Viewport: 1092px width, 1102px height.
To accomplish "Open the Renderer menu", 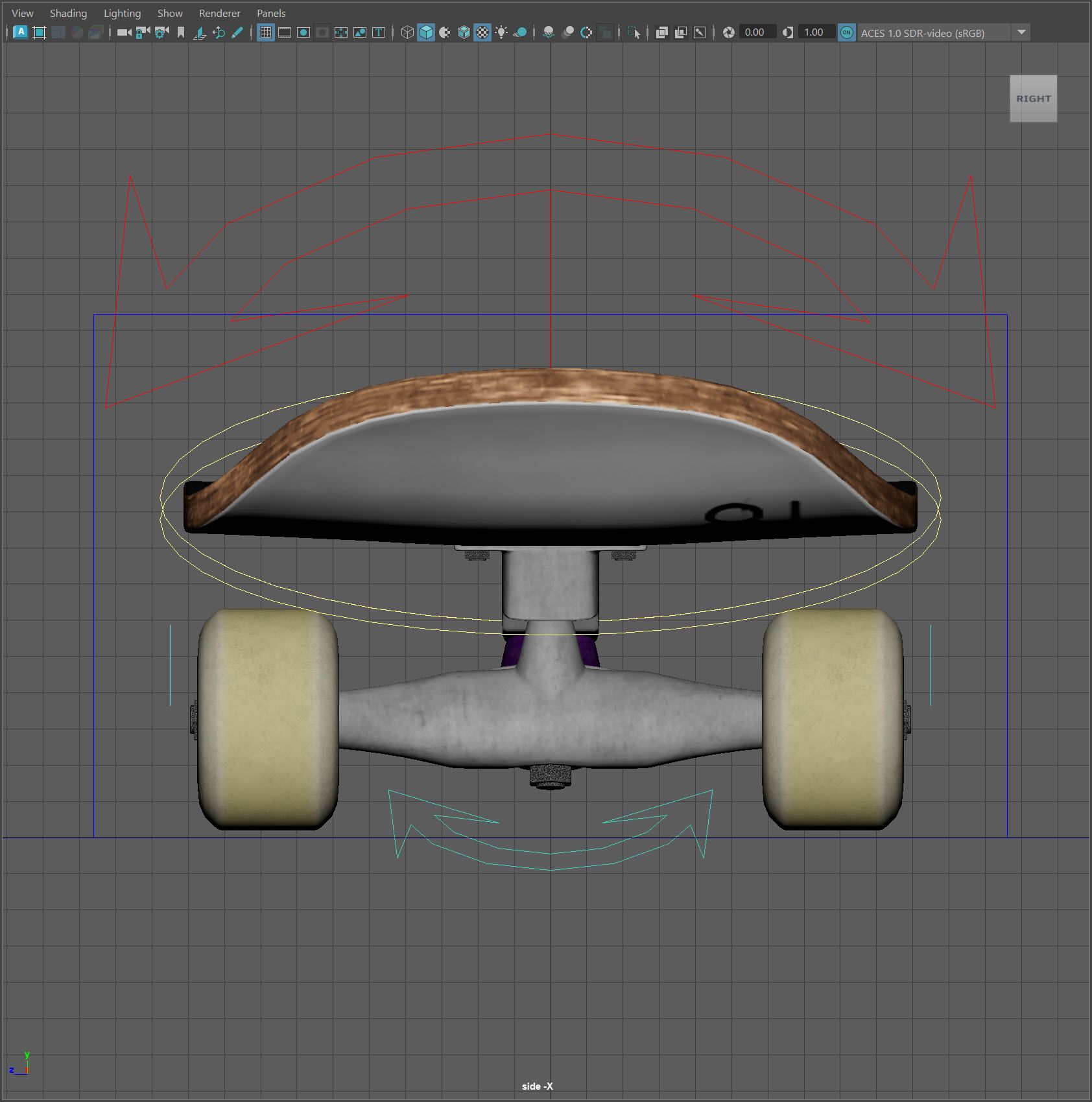I will 219,13.
